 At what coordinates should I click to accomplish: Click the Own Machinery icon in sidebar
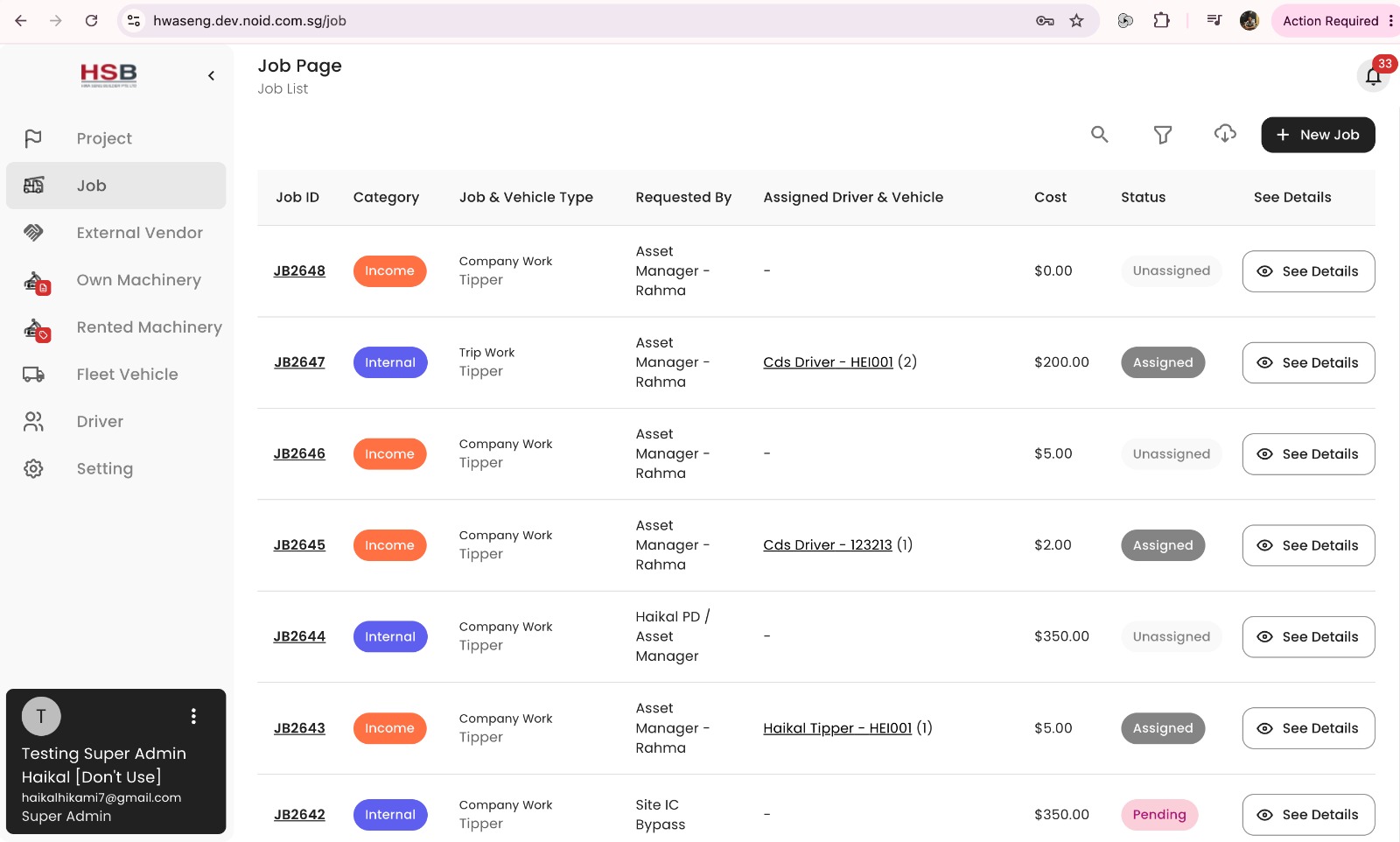click(x=36, y=282)
